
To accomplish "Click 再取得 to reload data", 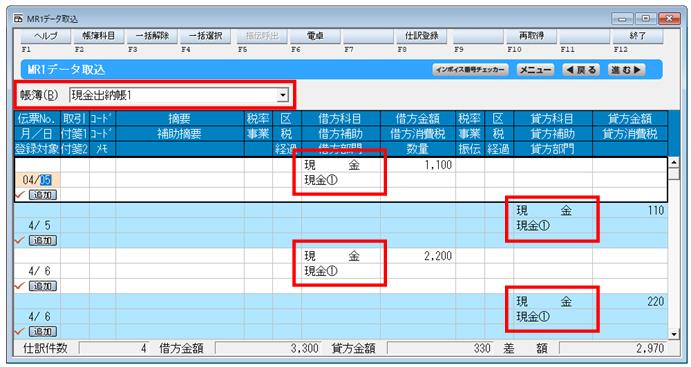I will click(531, 36).
